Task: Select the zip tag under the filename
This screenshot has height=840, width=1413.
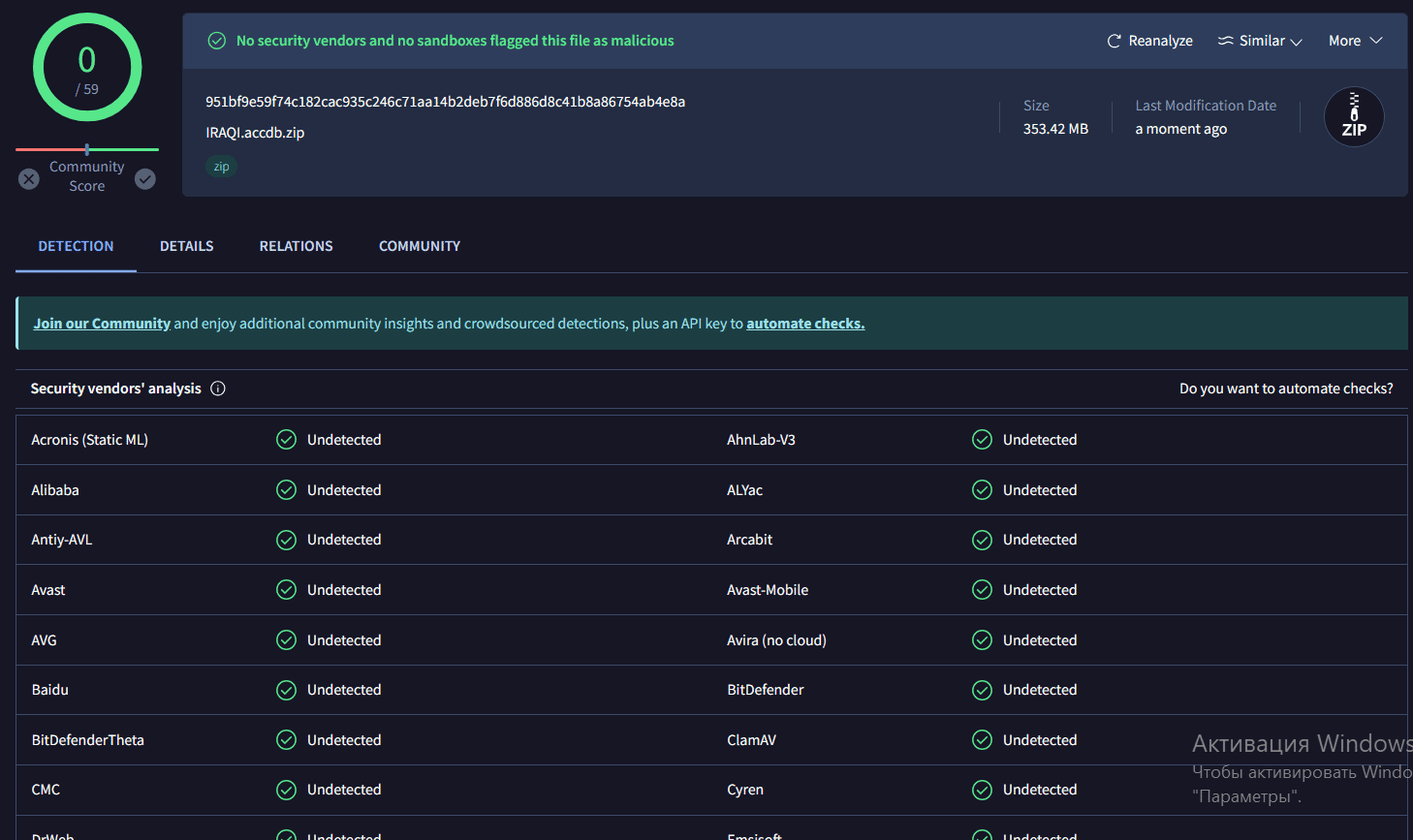Action: click(221, 167)
